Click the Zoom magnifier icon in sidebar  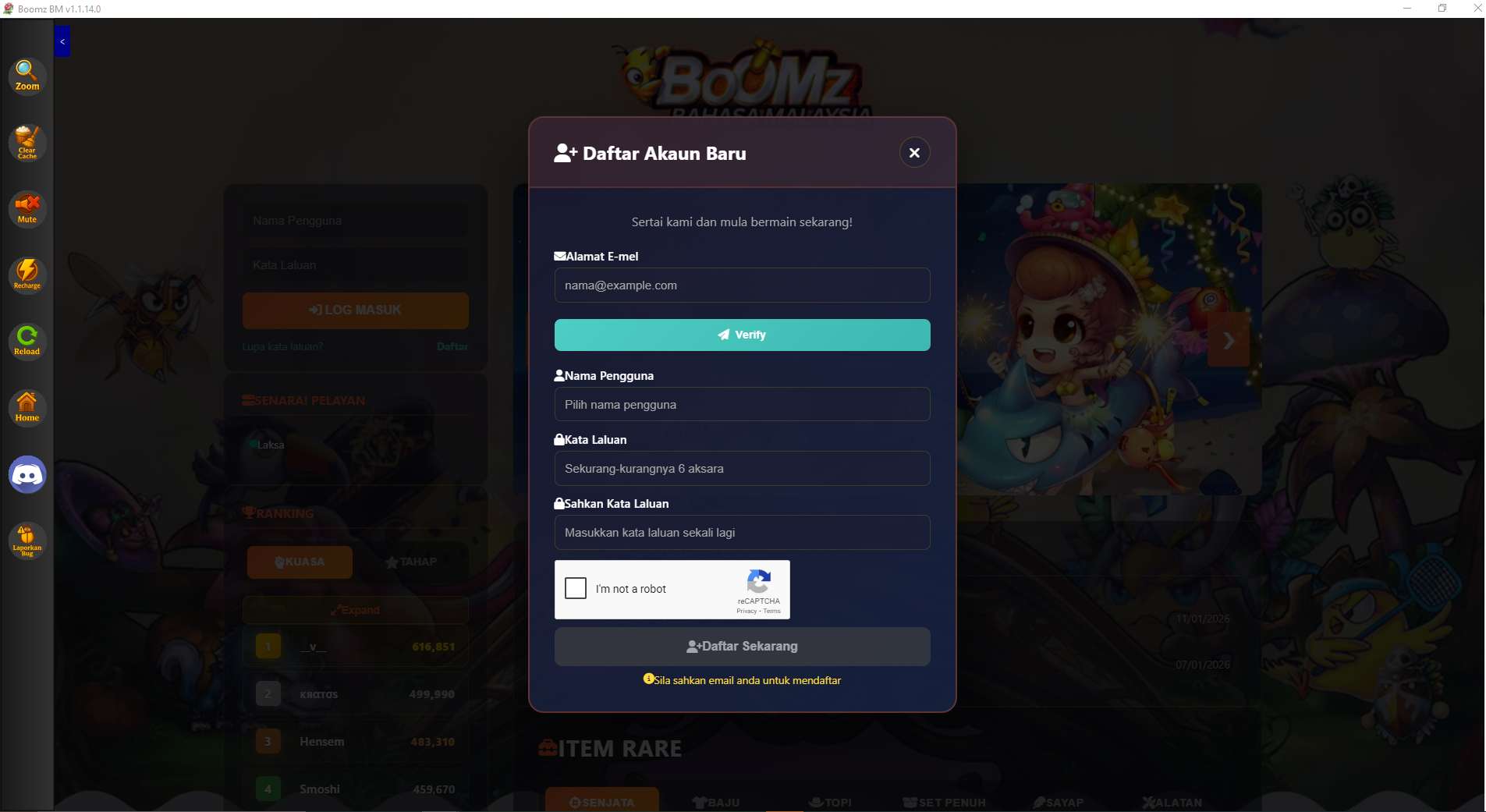(27, 76)
